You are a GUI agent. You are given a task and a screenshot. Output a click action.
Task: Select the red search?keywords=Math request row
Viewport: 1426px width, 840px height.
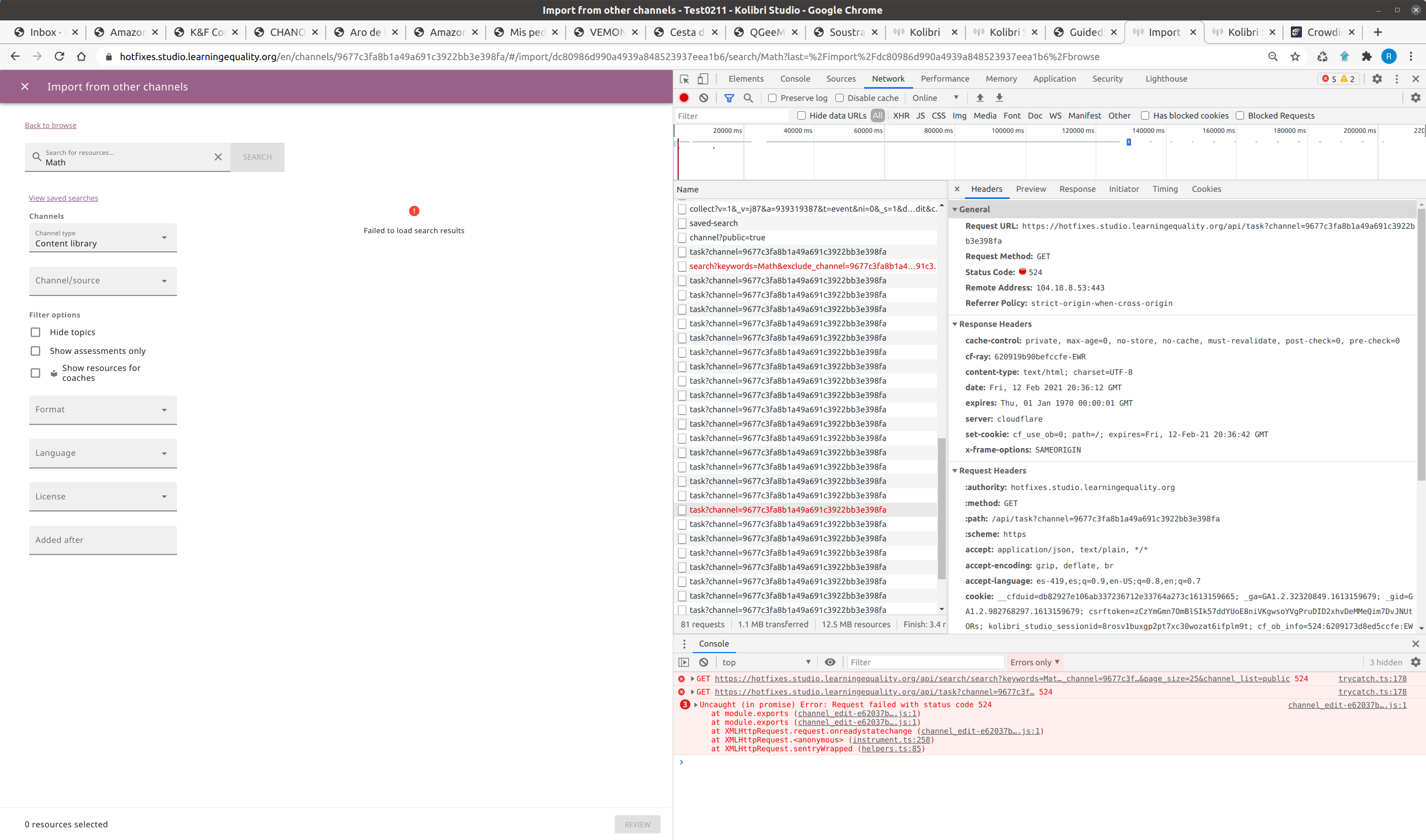coord(812,266)
